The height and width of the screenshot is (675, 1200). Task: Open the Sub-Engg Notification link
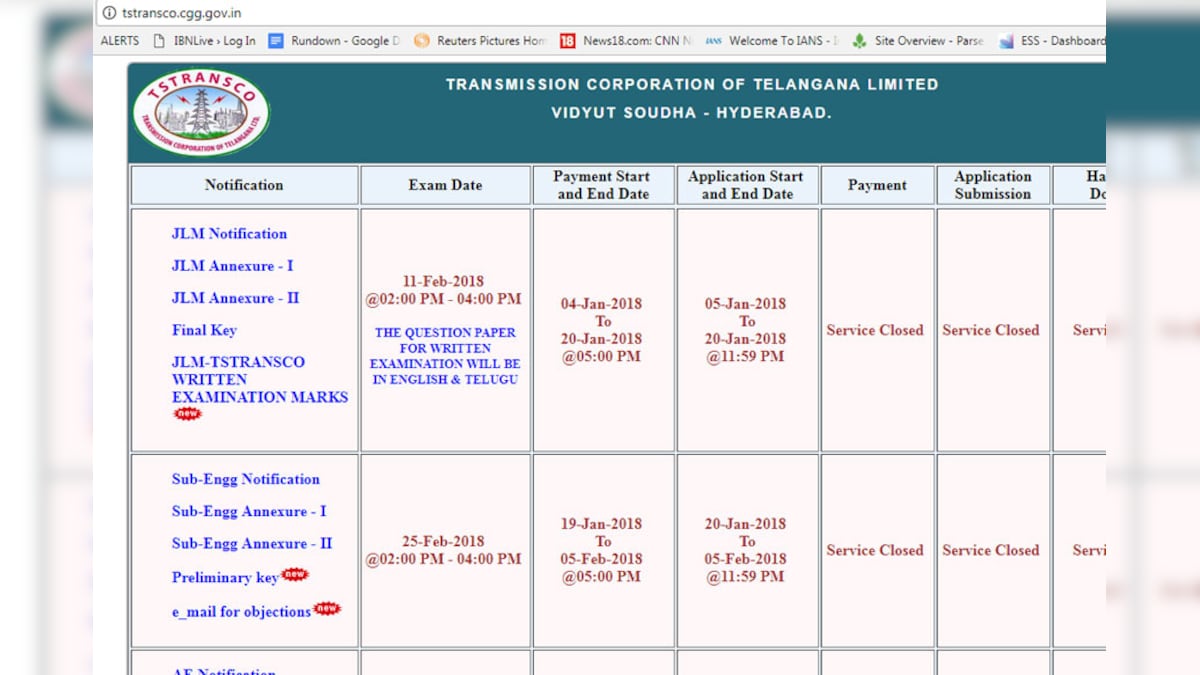pos(245,479)
